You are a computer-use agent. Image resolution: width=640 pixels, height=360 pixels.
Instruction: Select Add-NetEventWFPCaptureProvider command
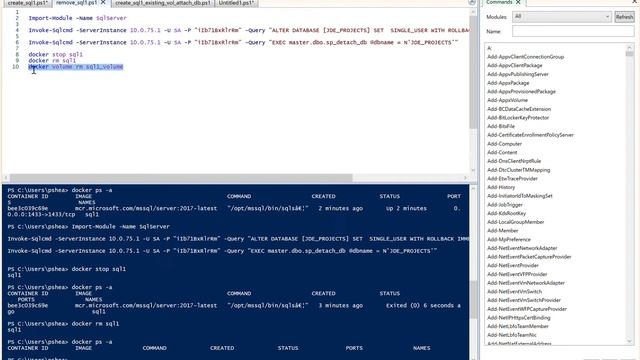tap(527, 309)
